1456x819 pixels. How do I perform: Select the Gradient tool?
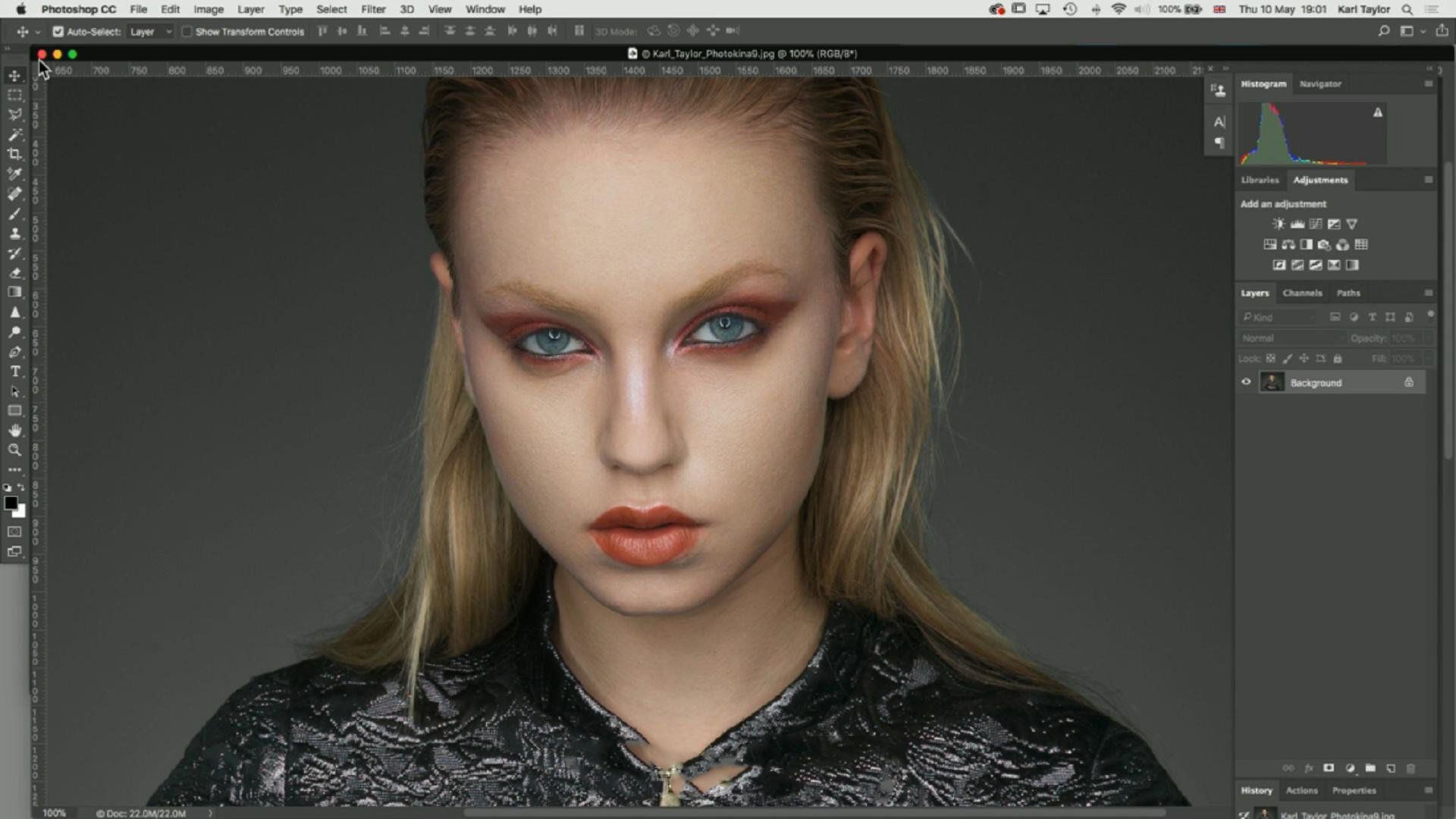tap(14, 292)
